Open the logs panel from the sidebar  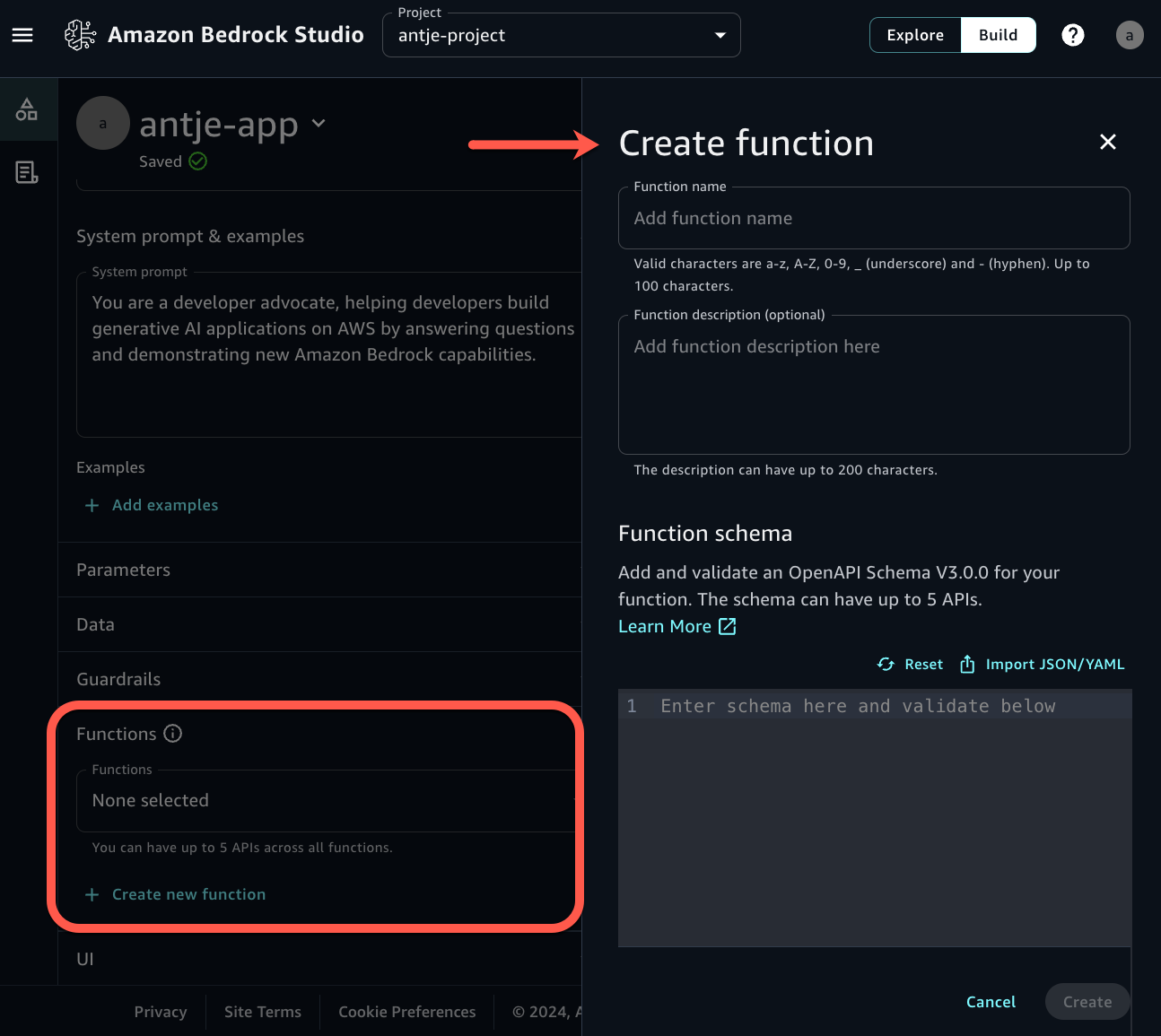[x=28, y=172]
